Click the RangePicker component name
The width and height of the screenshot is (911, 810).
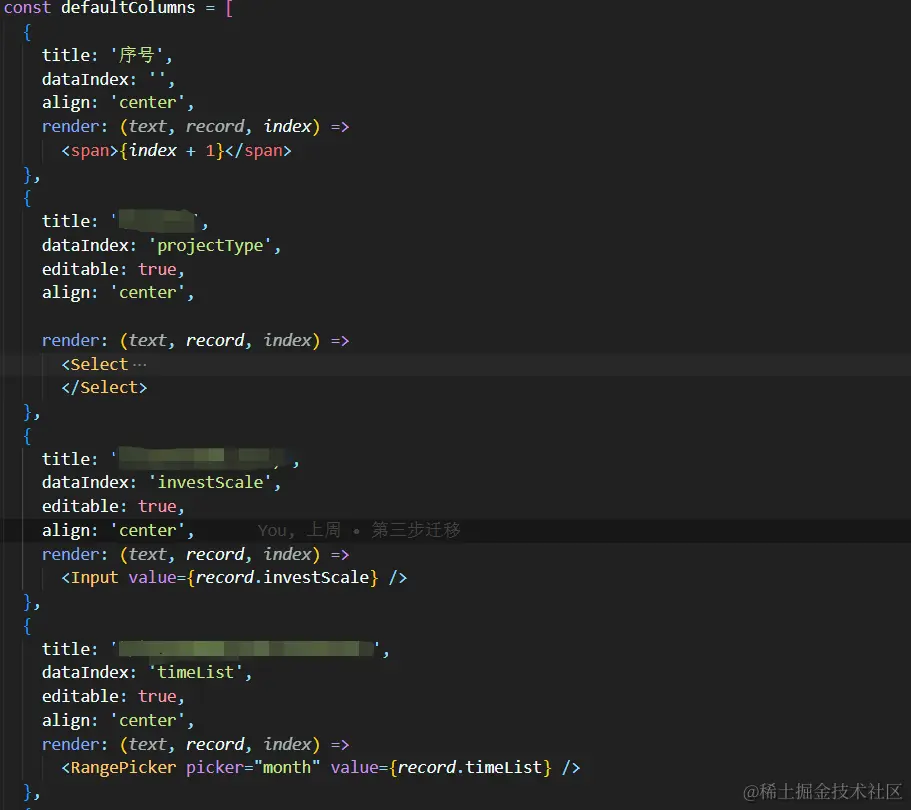[x=123, y=768]
